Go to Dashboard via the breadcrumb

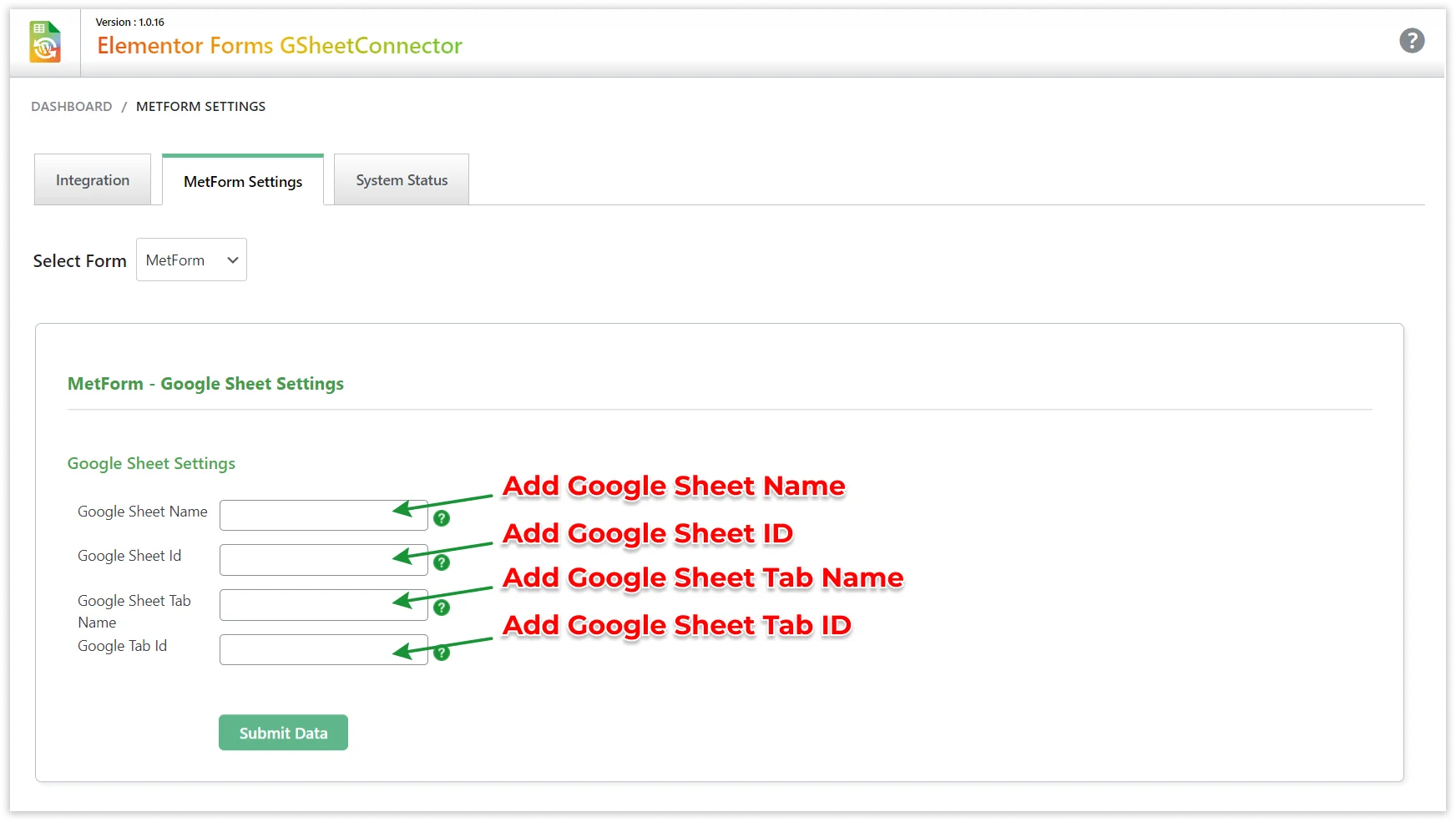[x=72, y=107]
